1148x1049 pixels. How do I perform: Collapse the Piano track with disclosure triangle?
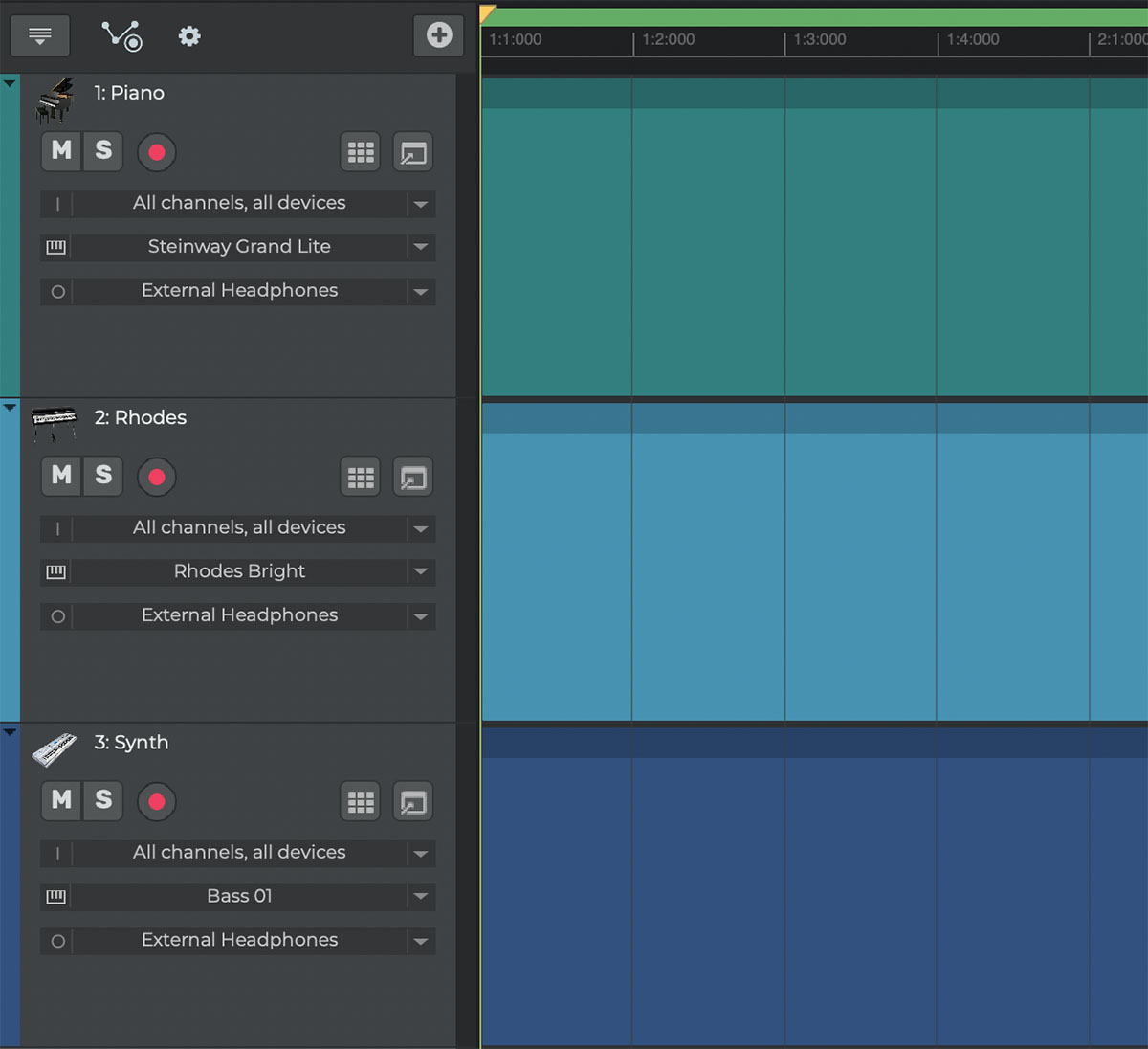click(x=10, y=84)
